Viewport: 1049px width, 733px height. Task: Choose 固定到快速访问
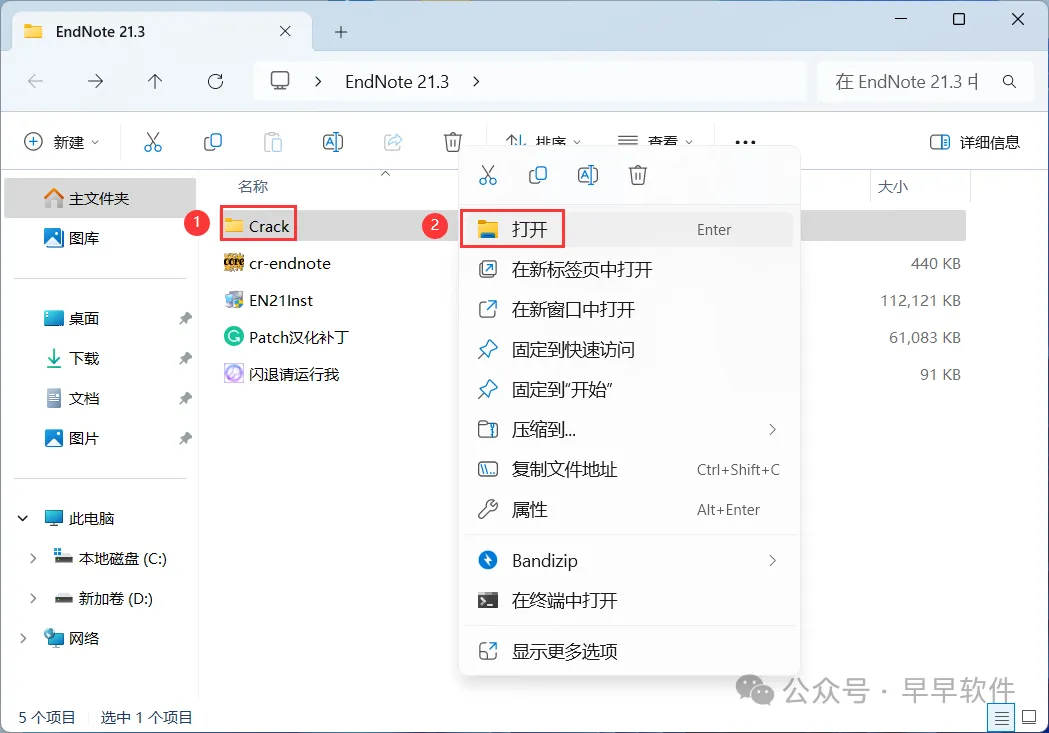tap(629, 350)
